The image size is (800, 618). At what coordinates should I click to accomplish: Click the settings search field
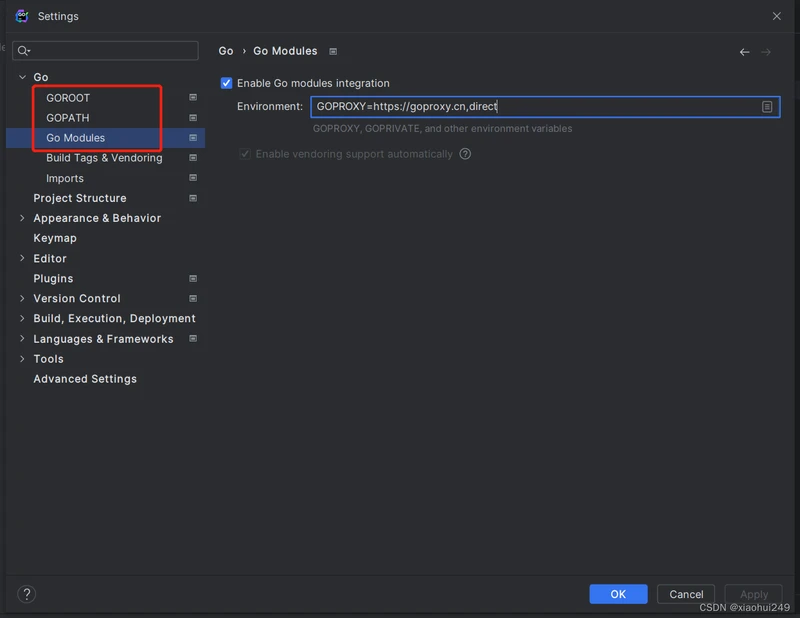pyautogui.click(x=108, y=50)
